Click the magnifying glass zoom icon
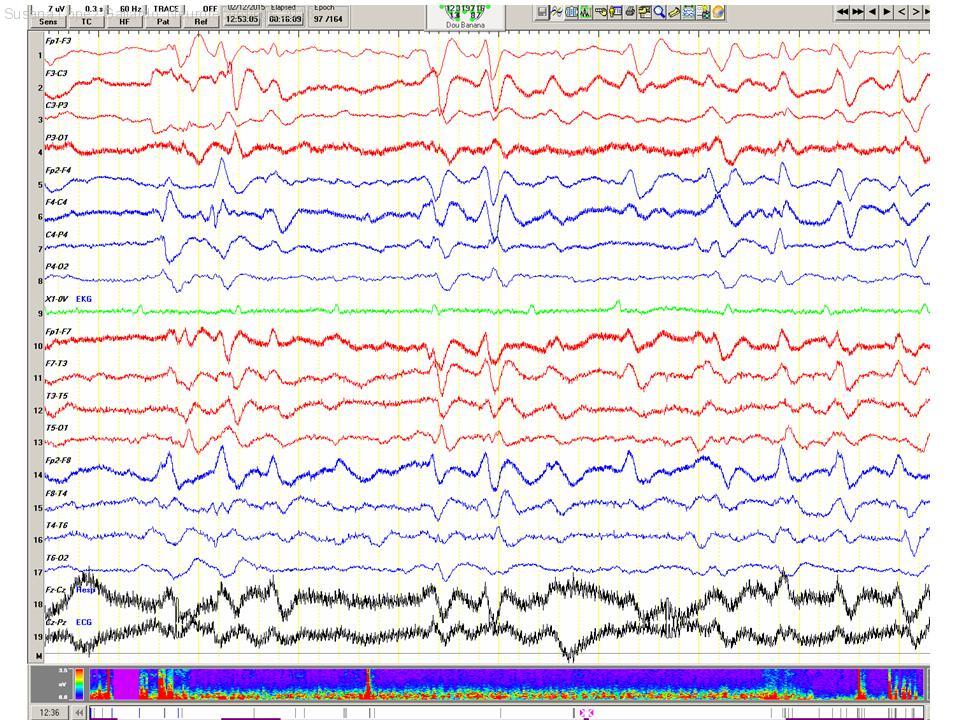This screenshot has height=720, width=960. [x=660, y=13]
